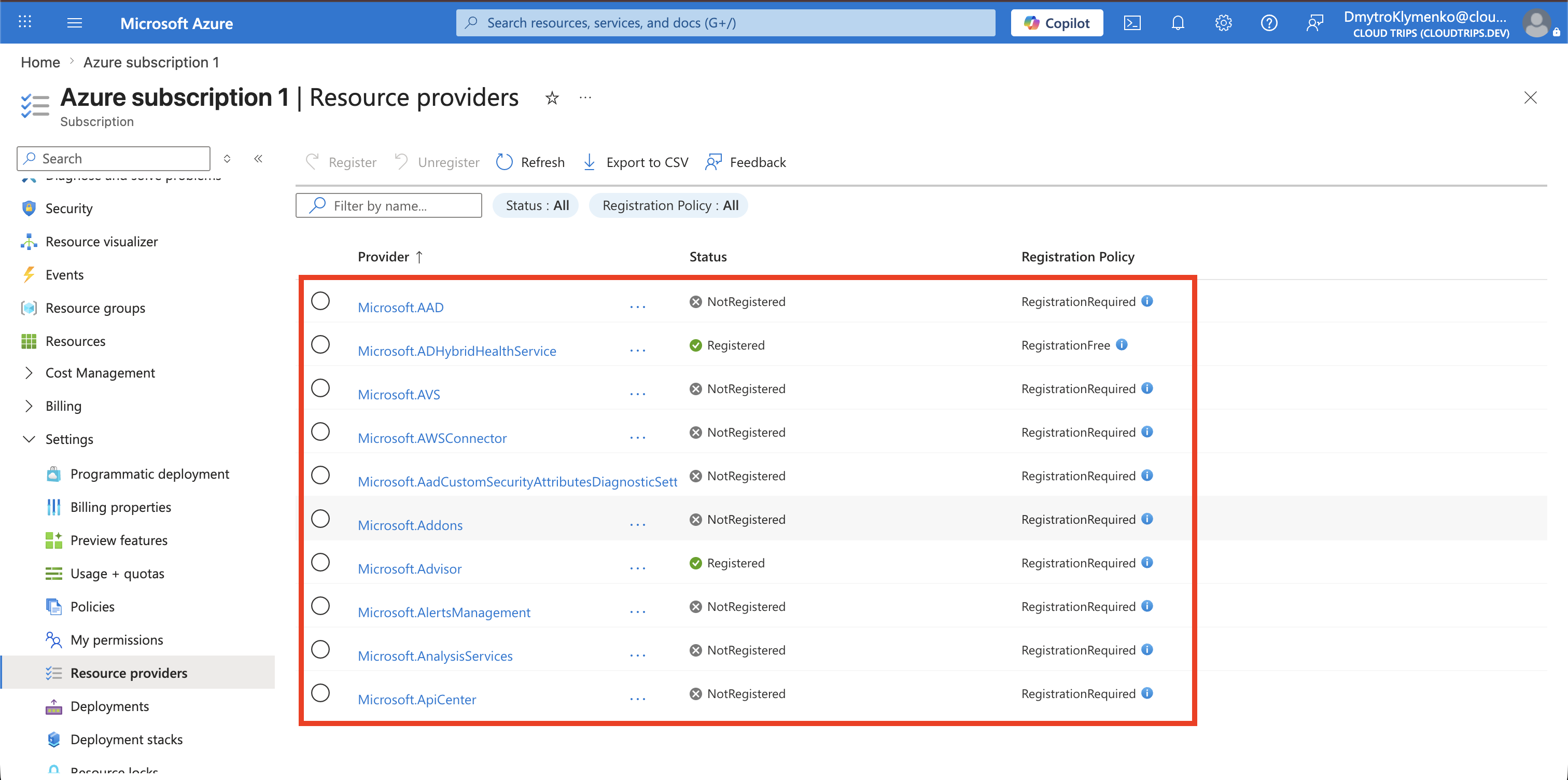Favorite this page with the star icon
The width and height of the screenshot is (1568, 780).
click(552, 97)
